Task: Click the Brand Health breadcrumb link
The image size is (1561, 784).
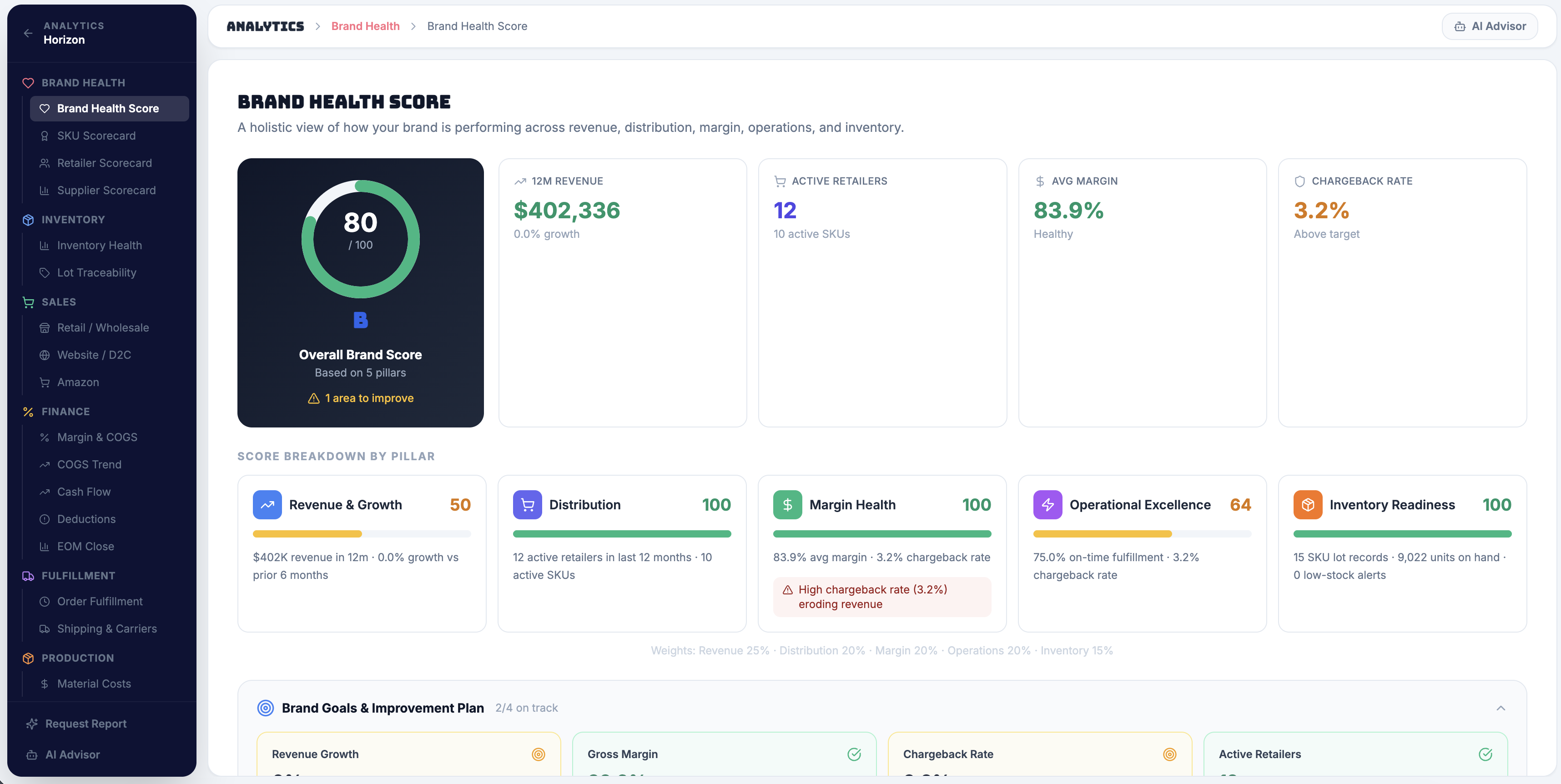Action: coord(365,26)
